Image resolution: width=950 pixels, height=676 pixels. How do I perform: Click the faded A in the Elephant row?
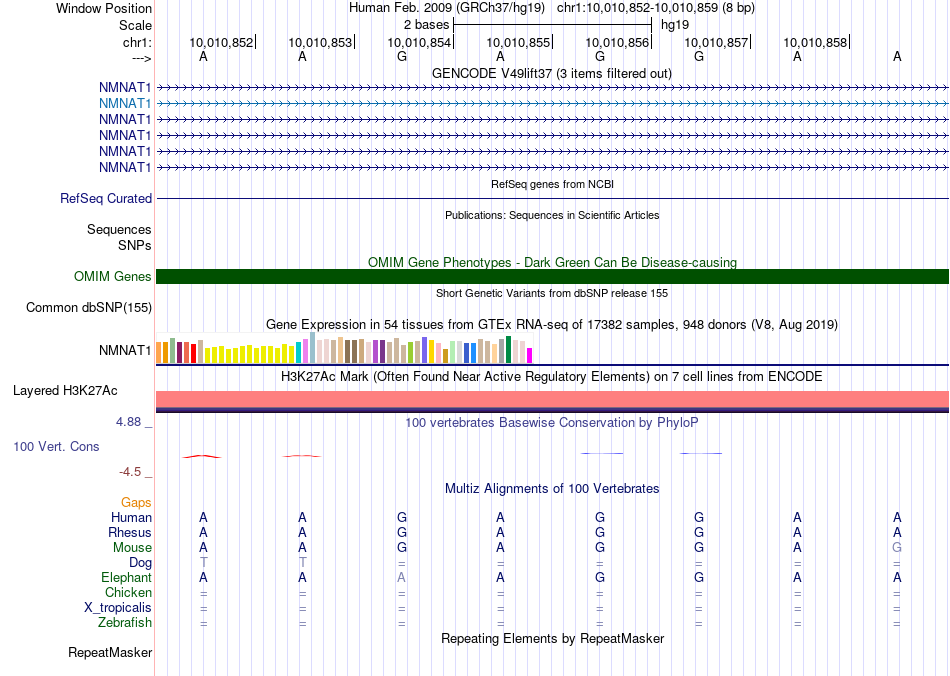pyautogui.click(x=401, y=578)
